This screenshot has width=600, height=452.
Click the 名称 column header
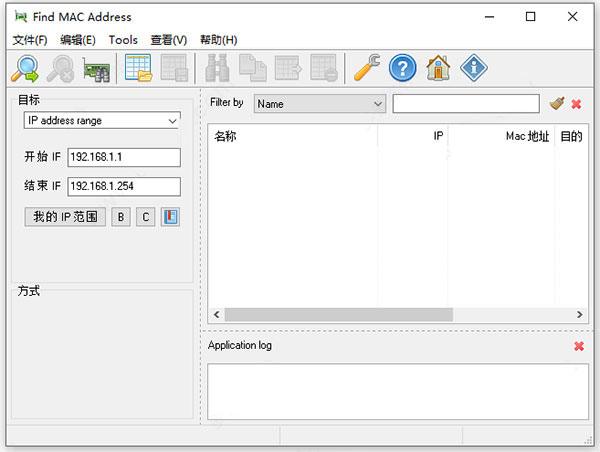tap(293, 136)
